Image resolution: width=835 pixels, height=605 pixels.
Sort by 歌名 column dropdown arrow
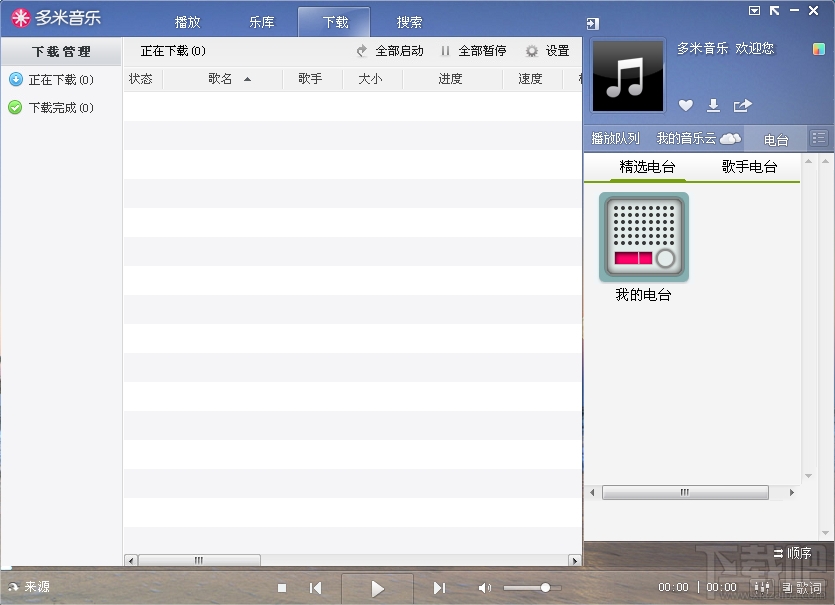(x=248, y=78)
